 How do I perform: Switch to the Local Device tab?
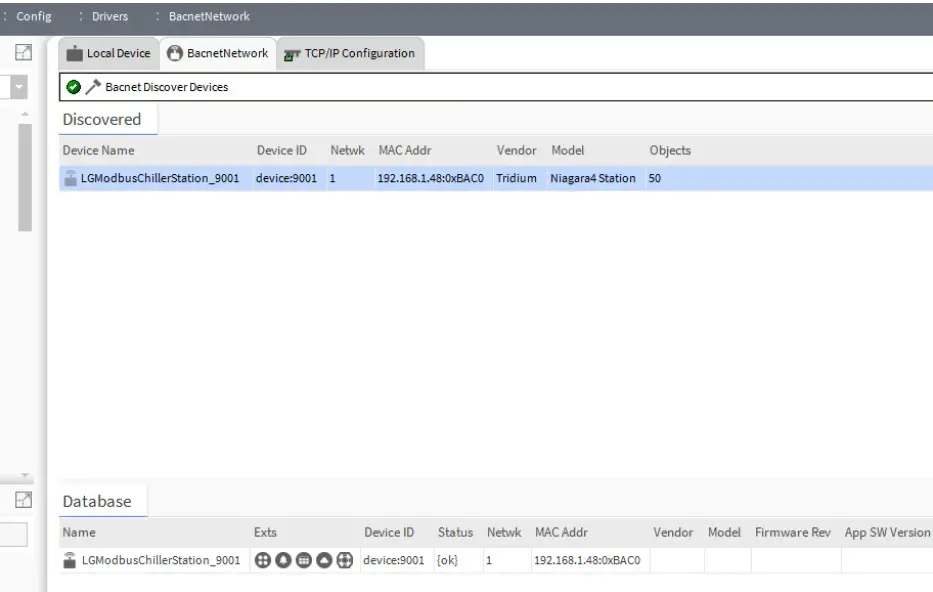click(x=109, y=54)
